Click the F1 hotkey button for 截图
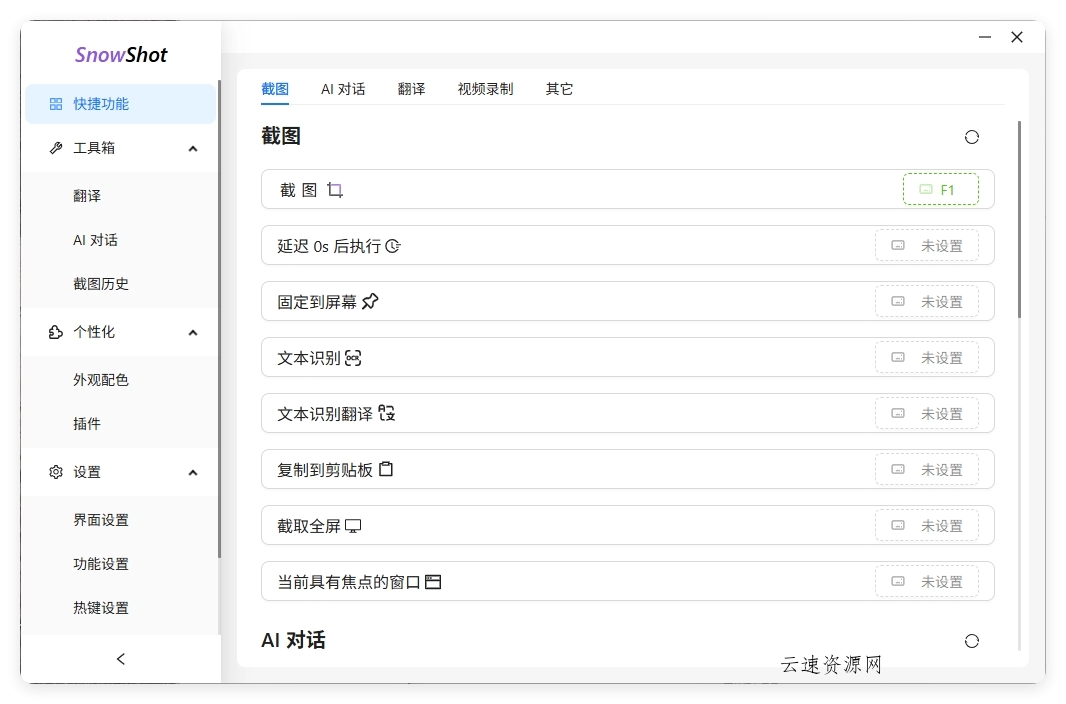 pos(941,189)
